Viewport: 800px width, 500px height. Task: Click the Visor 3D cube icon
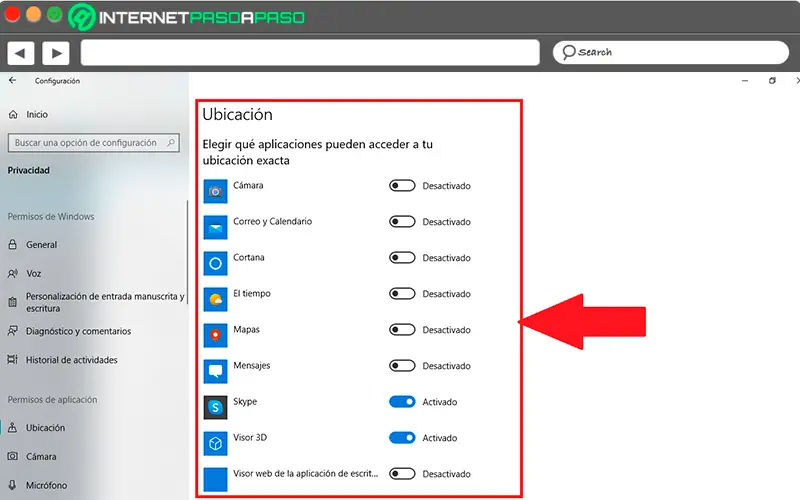215,443
